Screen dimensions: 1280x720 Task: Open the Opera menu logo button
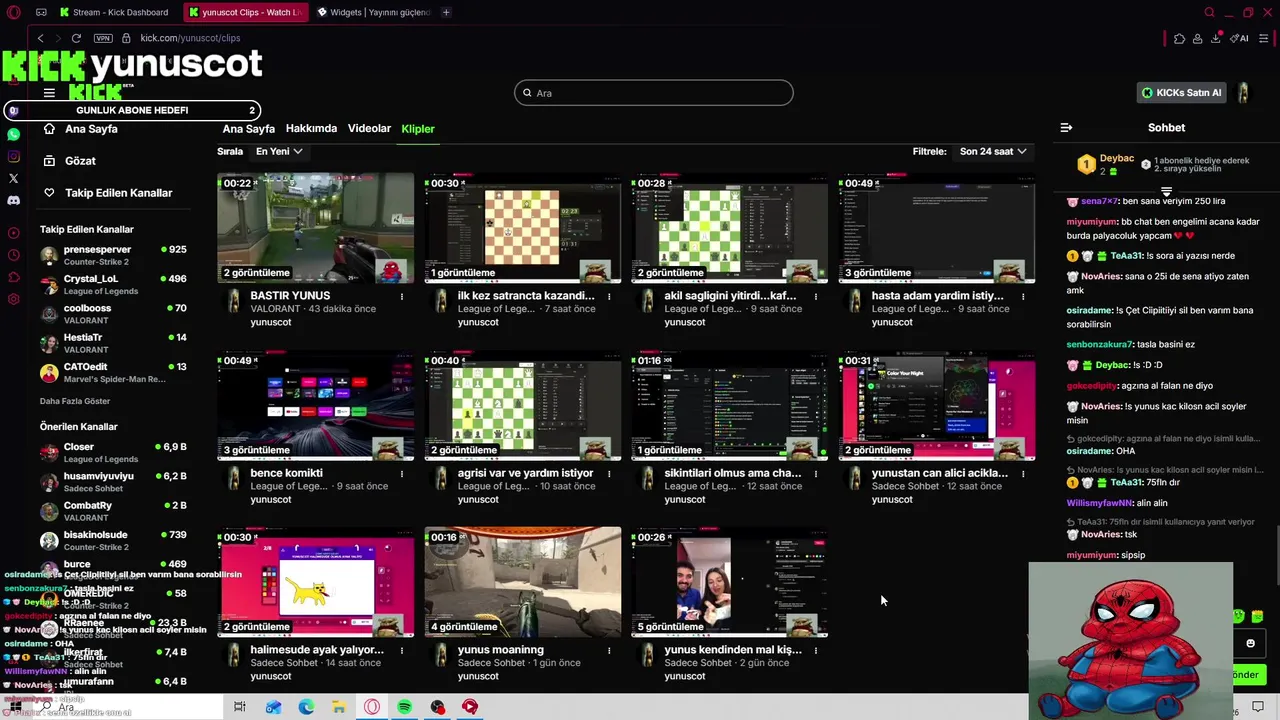(13, 12)
